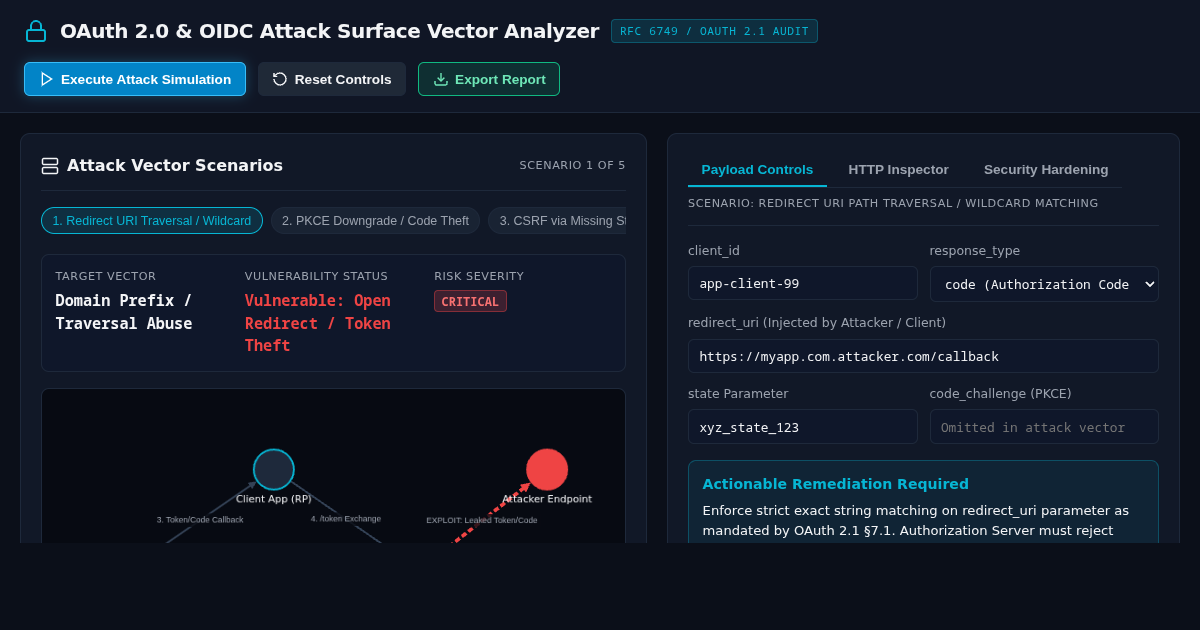This screenshot has width=1200, height=630.
Task: Switch to the Security Hardening tab
Action: (1046, 169)
